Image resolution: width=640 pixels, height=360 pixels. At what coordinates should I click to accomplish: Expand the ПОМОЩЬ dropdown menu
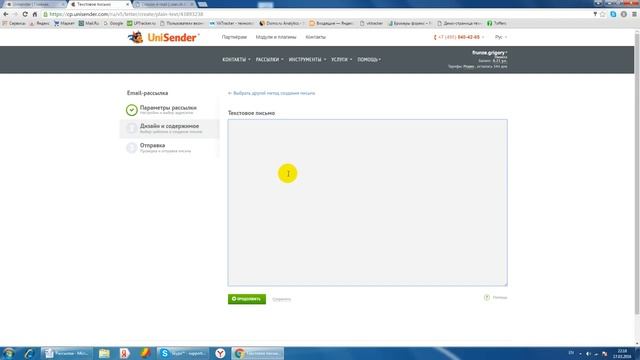(x=369, y=60)
